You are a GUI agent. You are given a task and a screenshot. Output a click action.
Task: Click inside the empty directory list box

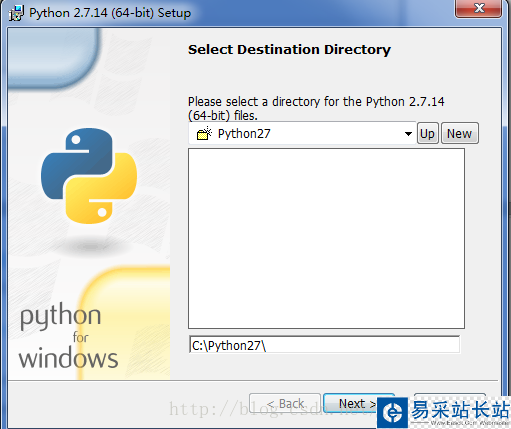click(x=326, y=238)
